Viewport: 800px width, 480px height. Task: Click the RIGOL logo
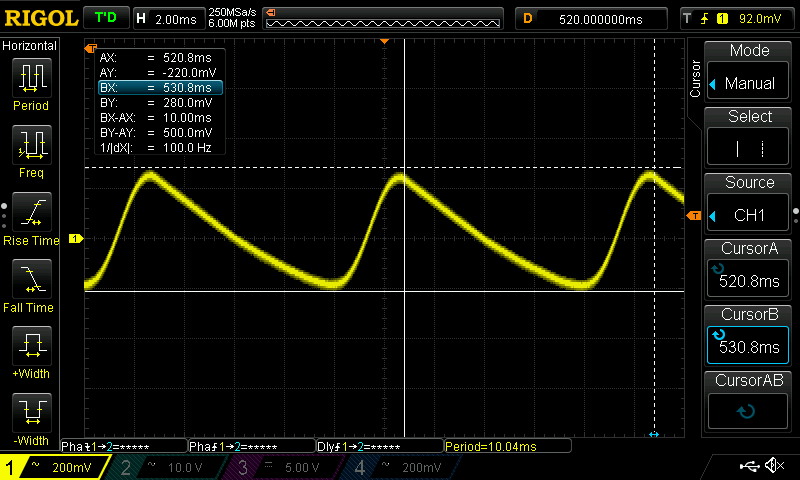41,18
